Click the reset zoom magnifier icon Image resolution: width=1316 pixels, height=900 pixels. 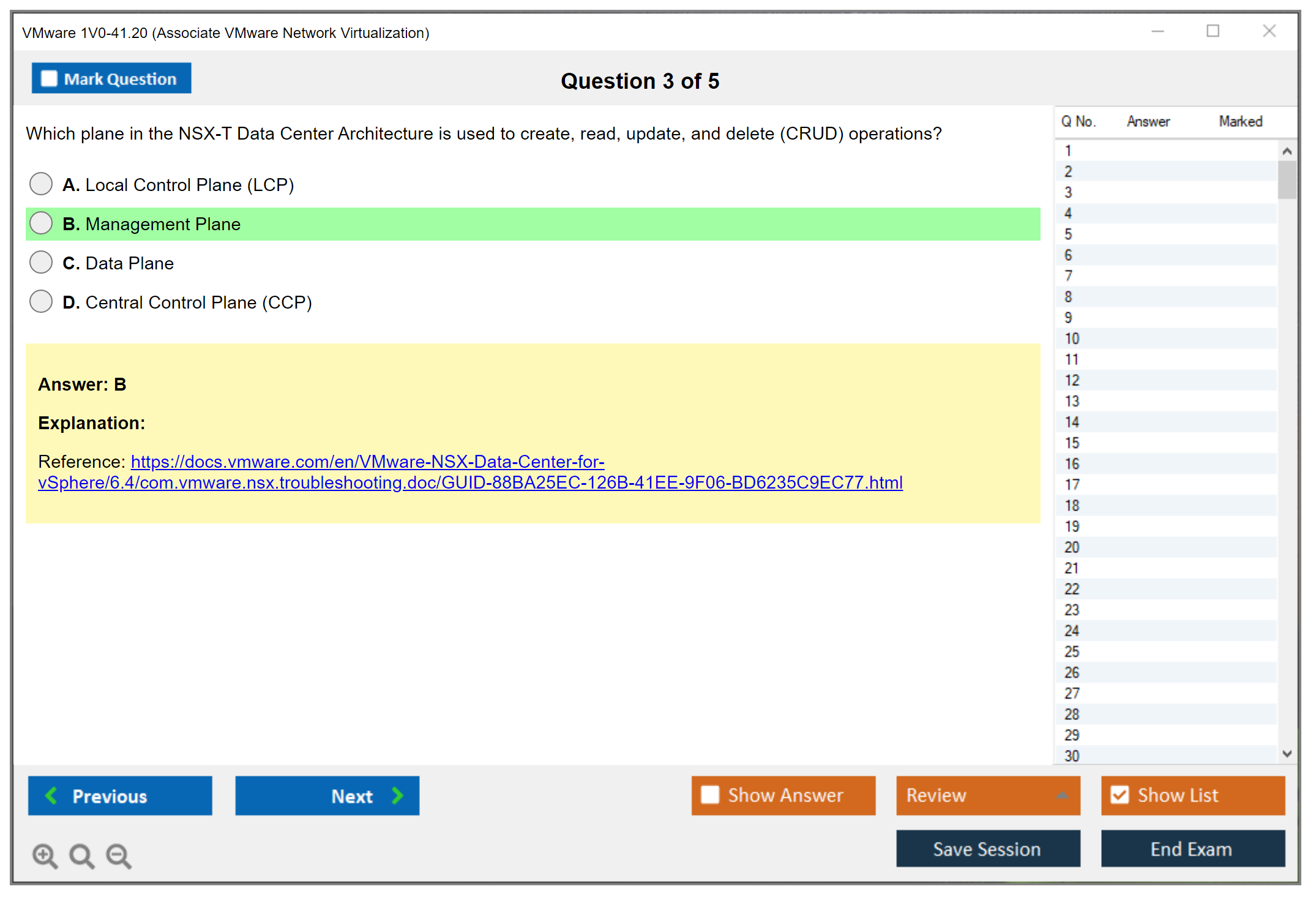point(81,855)
